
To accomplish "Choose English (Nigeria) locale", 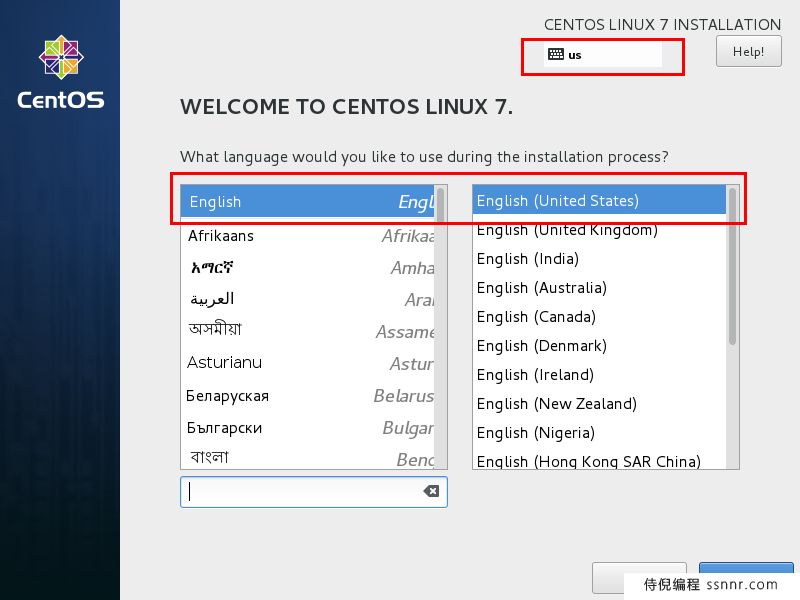I will click(x=599, y=433).
